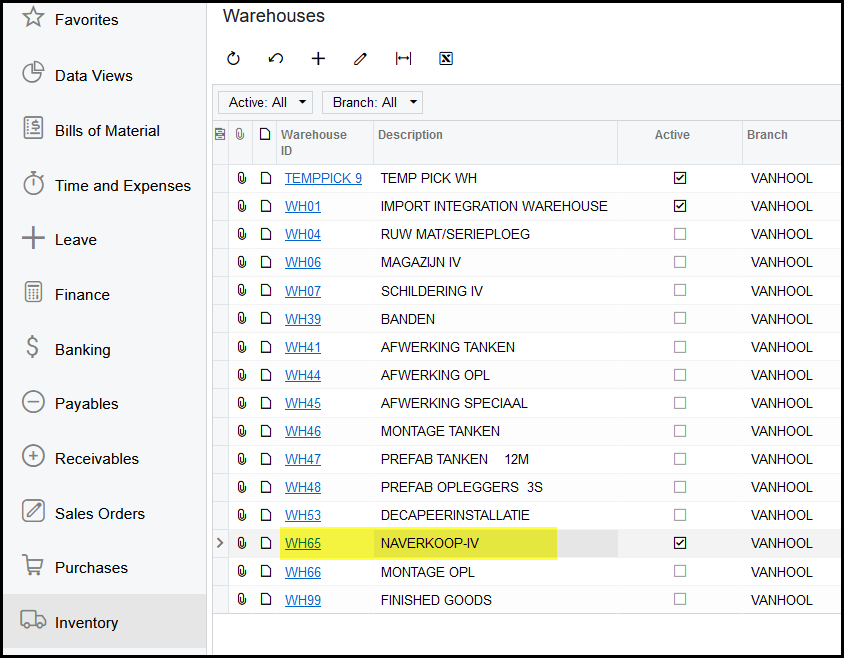This screenshot has height=658, width=844.
Task: Click the Undo/Cancel icon in the toolbar
Action: point(276,59)
